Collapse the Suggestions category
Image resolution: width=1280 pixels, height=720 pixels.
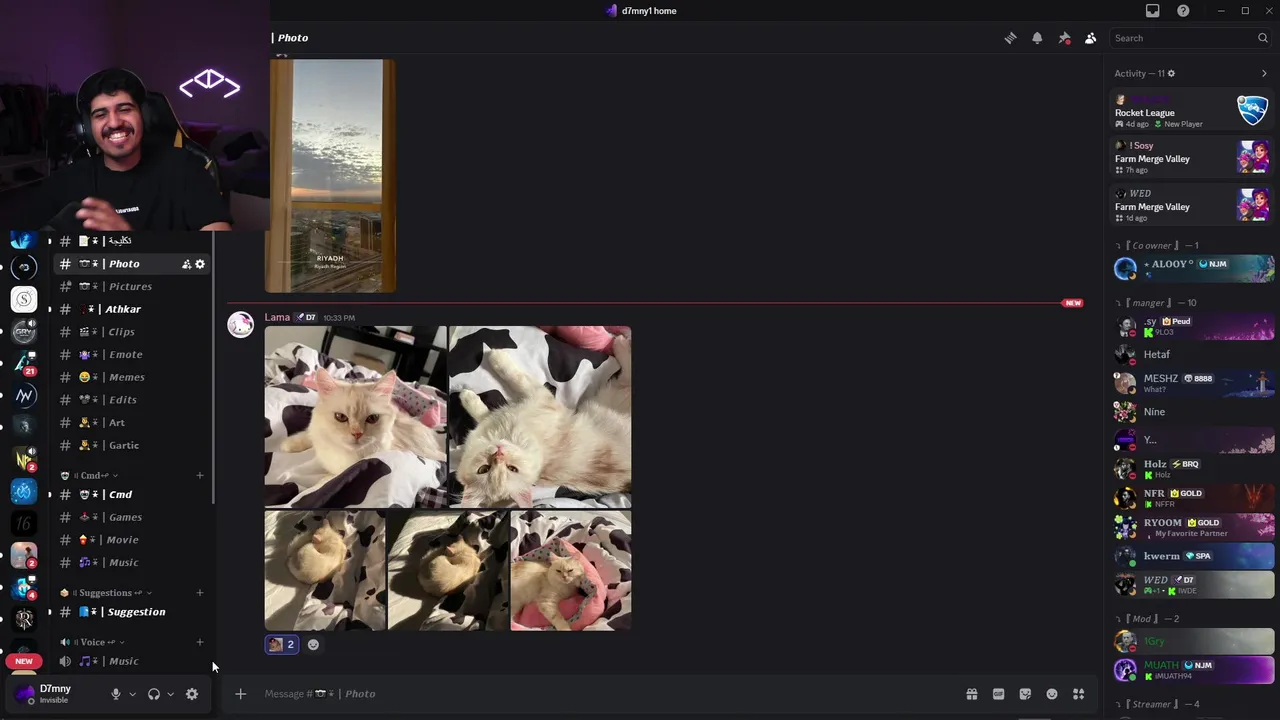[x=105, y=593]
